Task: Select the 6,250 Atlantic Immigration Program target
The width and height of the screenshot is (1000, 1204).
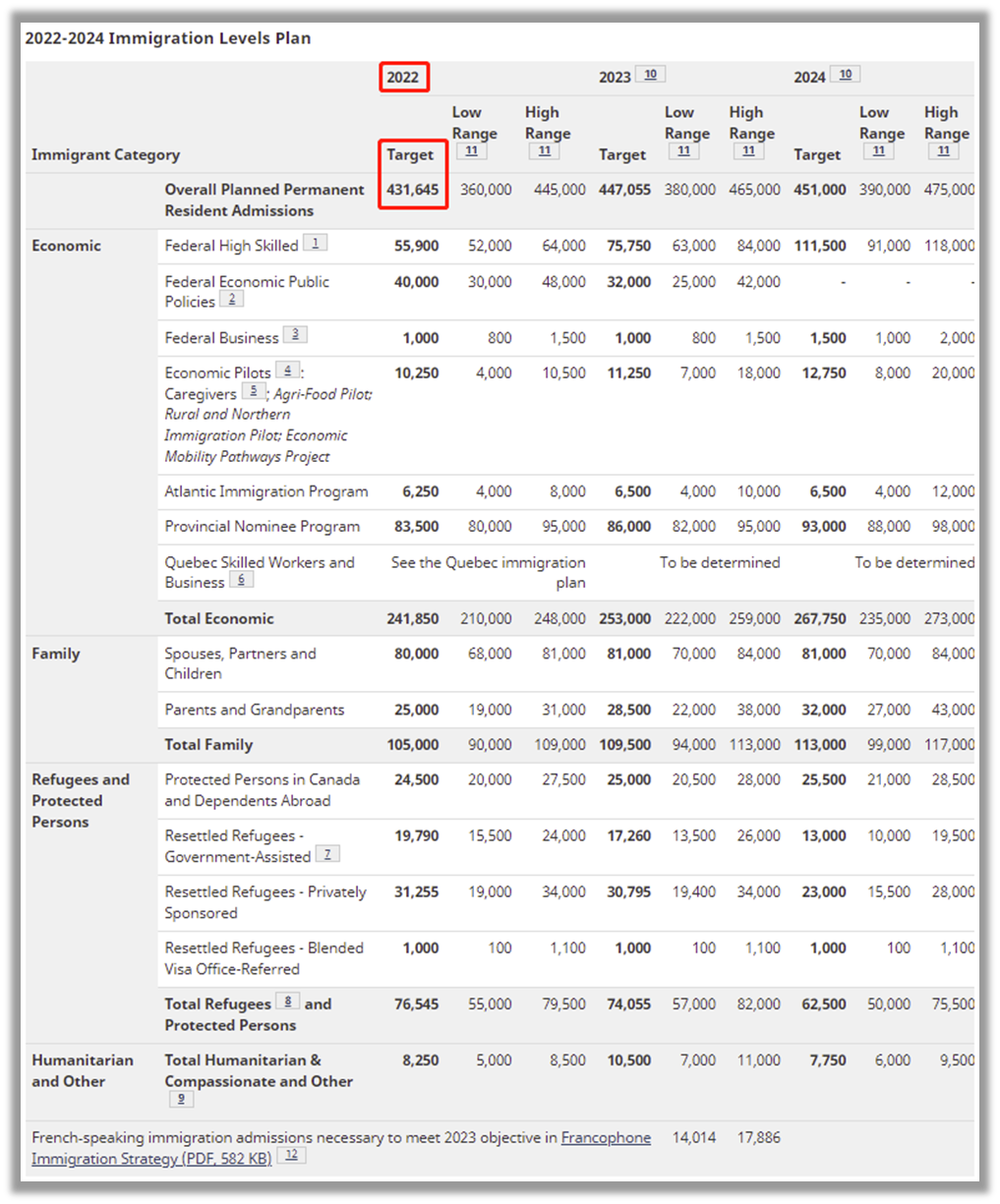Action: [x=421, y=491]
